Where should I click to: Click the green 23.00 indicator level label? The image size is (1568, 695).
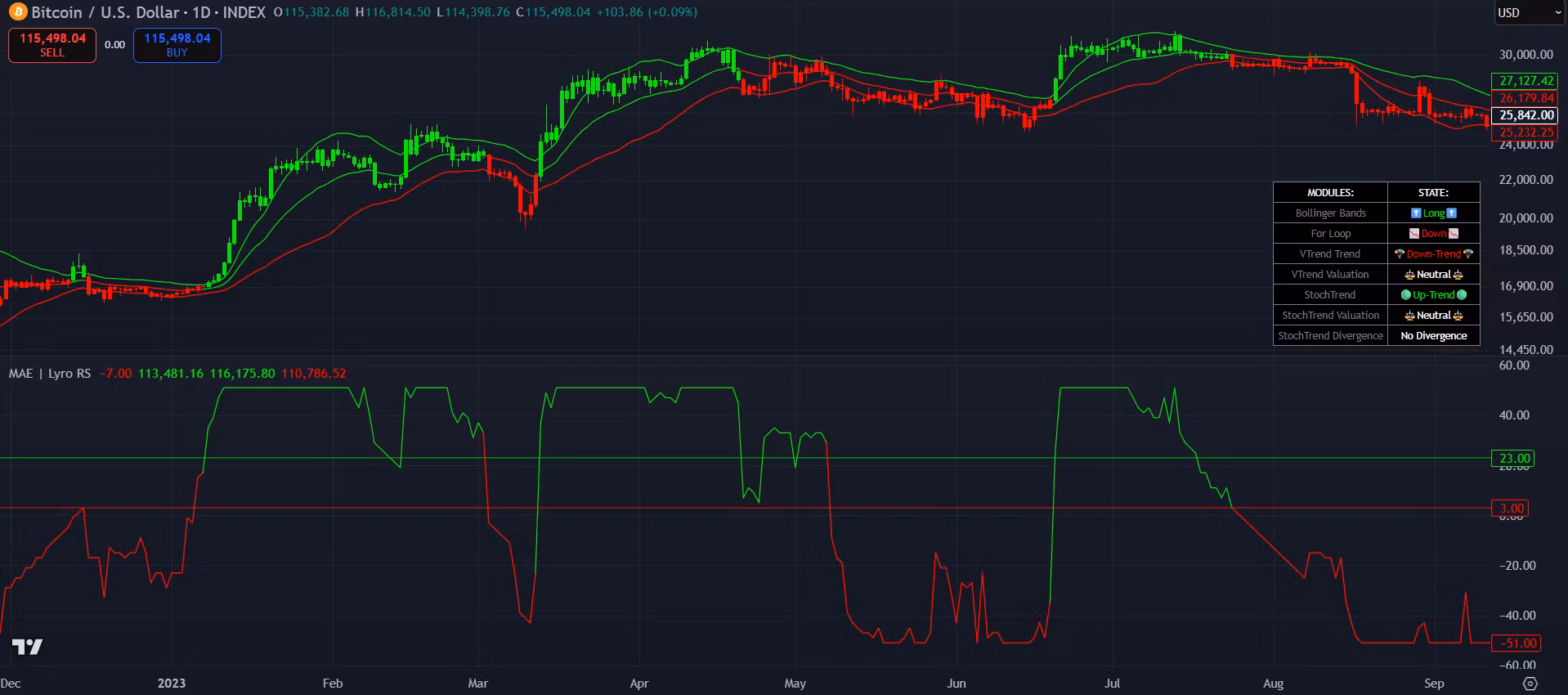coord(1514,459)
